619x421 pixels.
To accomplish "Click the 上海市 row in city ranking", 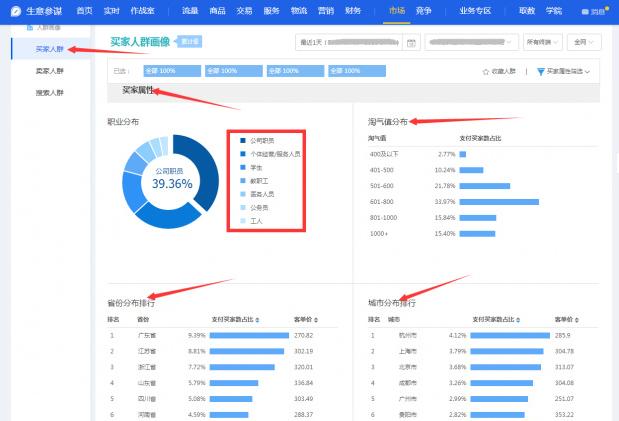I will point(484,351).
